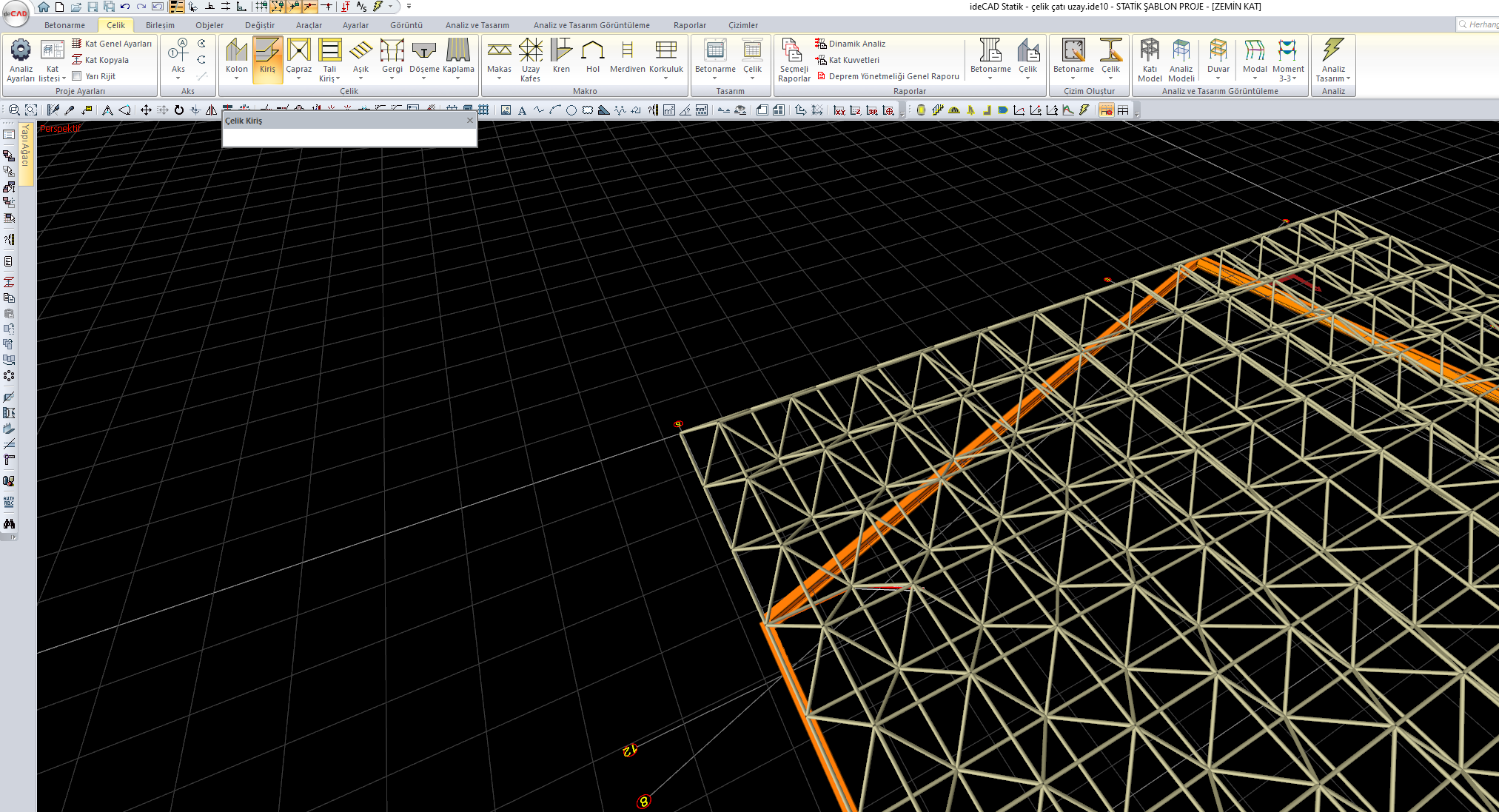
Task: Click the Undo arrow in quick access bar
Action: (x=125, y=7)
